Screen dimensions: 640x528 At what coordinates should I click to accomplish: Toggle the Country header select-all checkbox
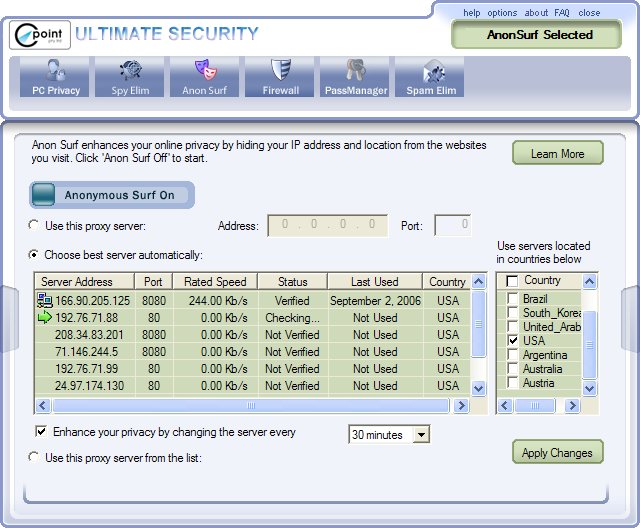pyautogui.click(x=512, y=281)
